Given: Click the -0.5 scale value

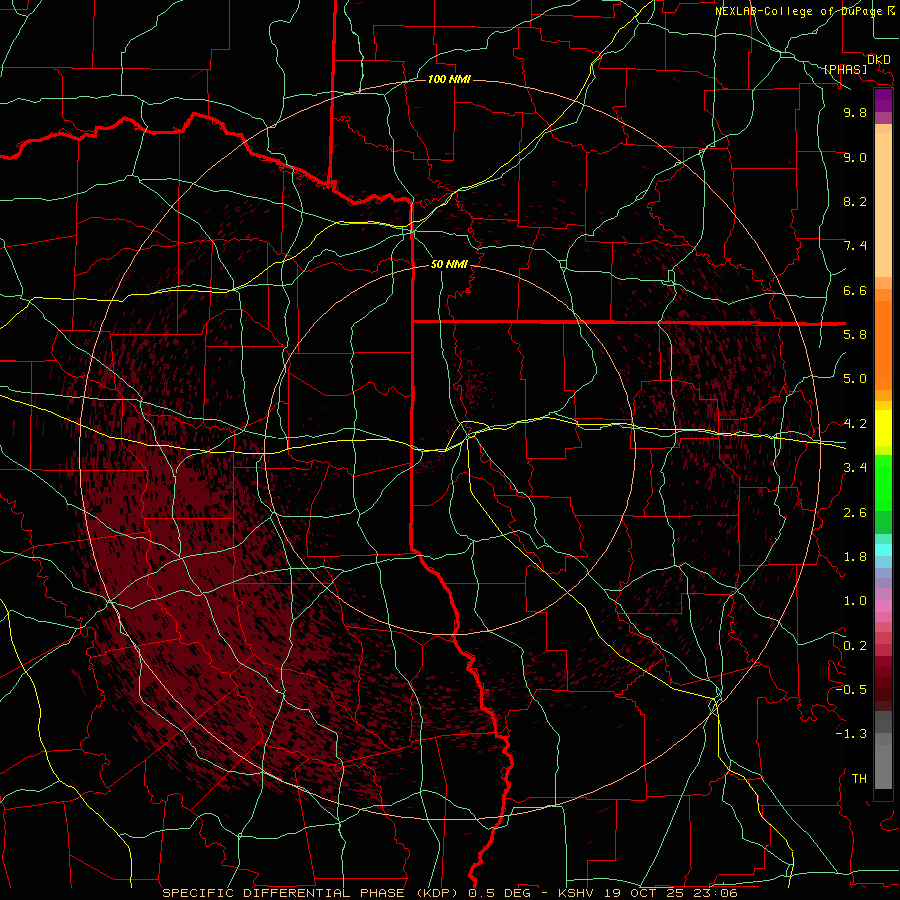Looking at the screenshot, I should pos(851,690).
